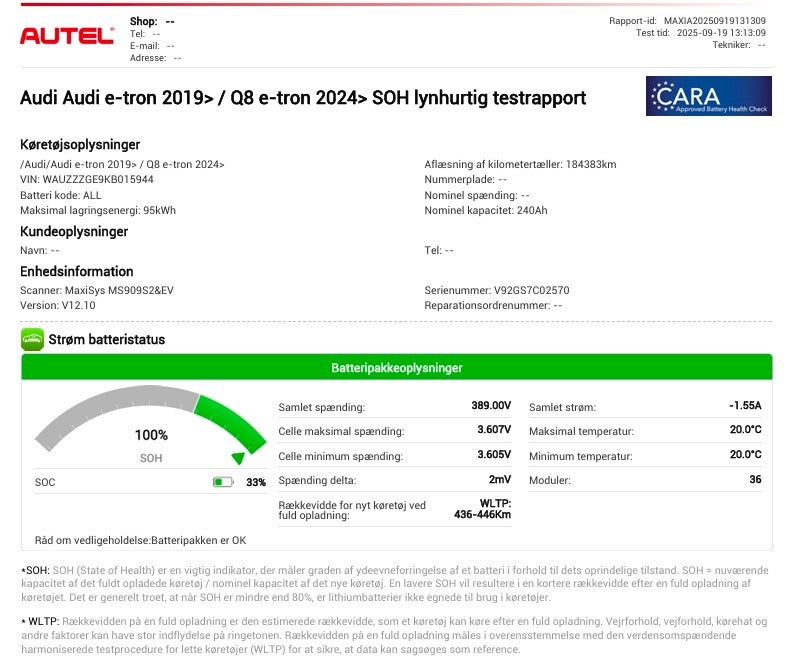Click the Rapport-id value at top right
The height and width of the screenshot is (663, 793).
[x=715, y=20]
